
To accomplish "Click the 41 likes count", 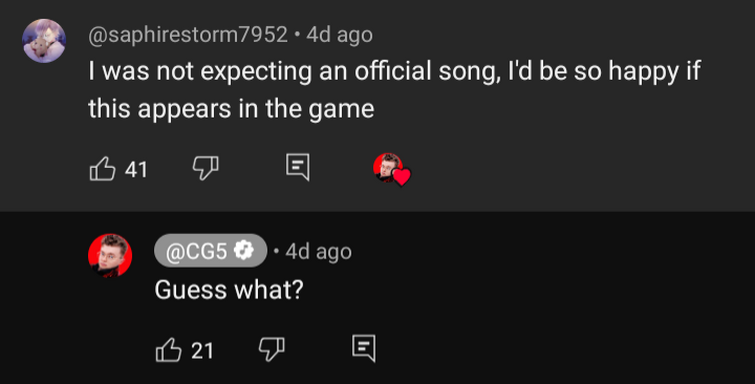I will tap(136, 170).
